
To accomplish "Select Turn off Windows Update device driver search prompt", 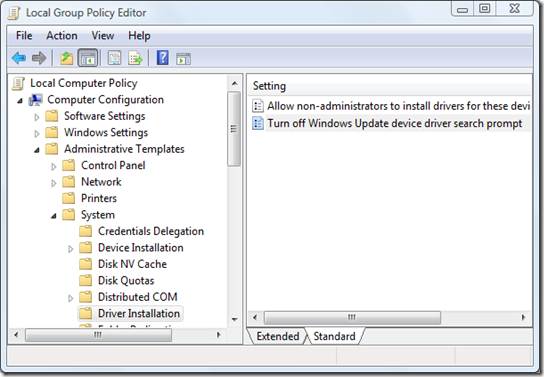I will point(394,123).
